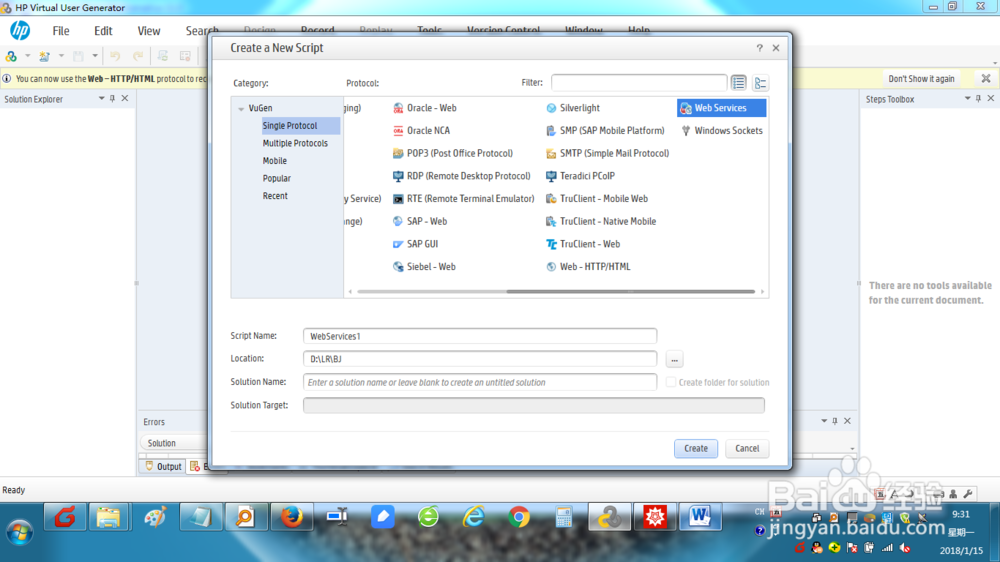This screenshot has width=1000, height=562.
Task: Toggle Create folder for solution checkbox
Action: click(x=670, y=382)
